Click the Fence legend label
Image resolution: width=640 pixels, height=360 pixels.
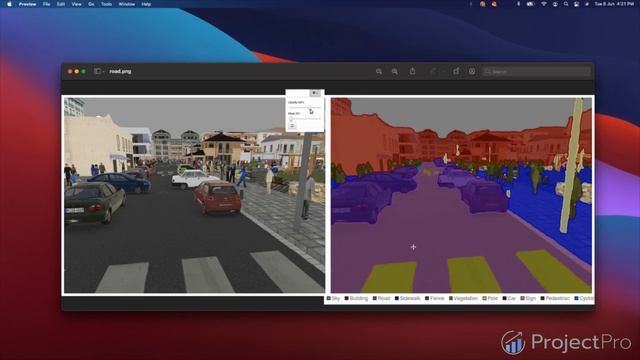point(437,298)
